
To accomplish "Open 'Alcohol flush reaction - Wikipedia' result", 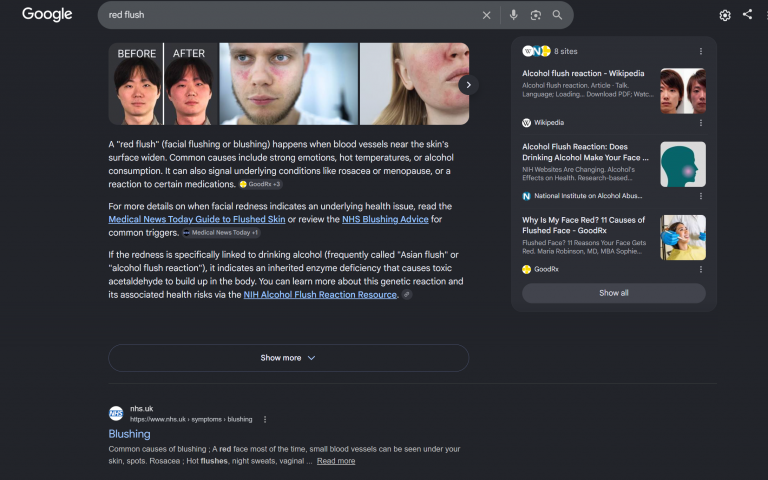I will point(583,73).
